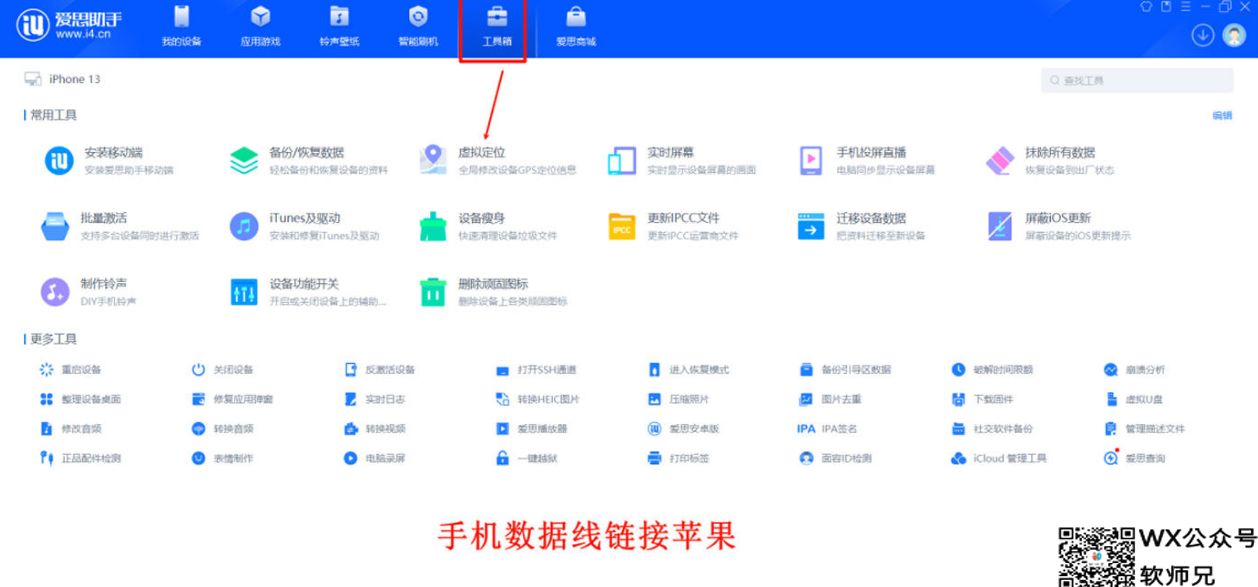This screenshot has width=1258, height=587.
Task: Select 反激活设备 tool
Action: [x=379, y=370]
